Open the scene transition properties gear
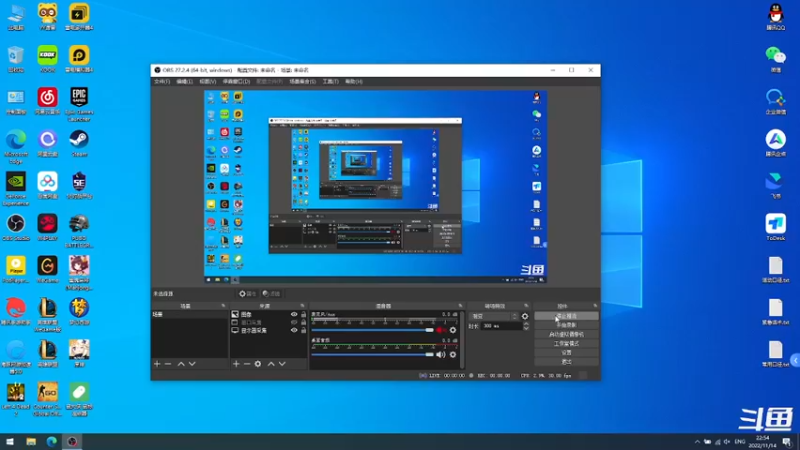The width and height of the screenshot is (800, 450). (x=525, y=316)
